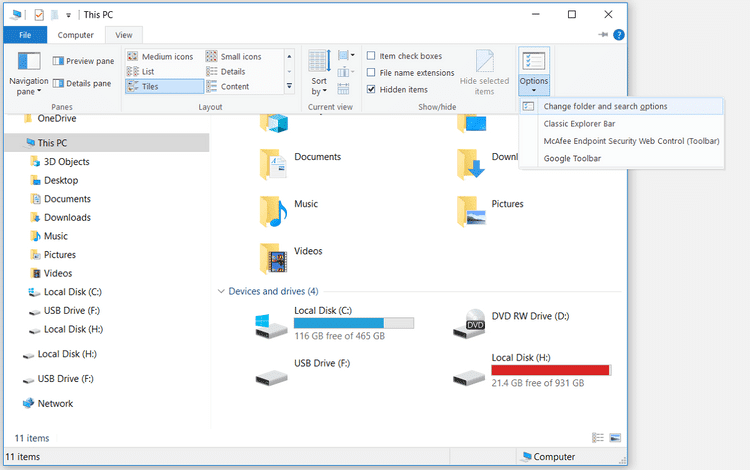
Task: Open Downloads in navigation pane
Action: pos(67,218)
